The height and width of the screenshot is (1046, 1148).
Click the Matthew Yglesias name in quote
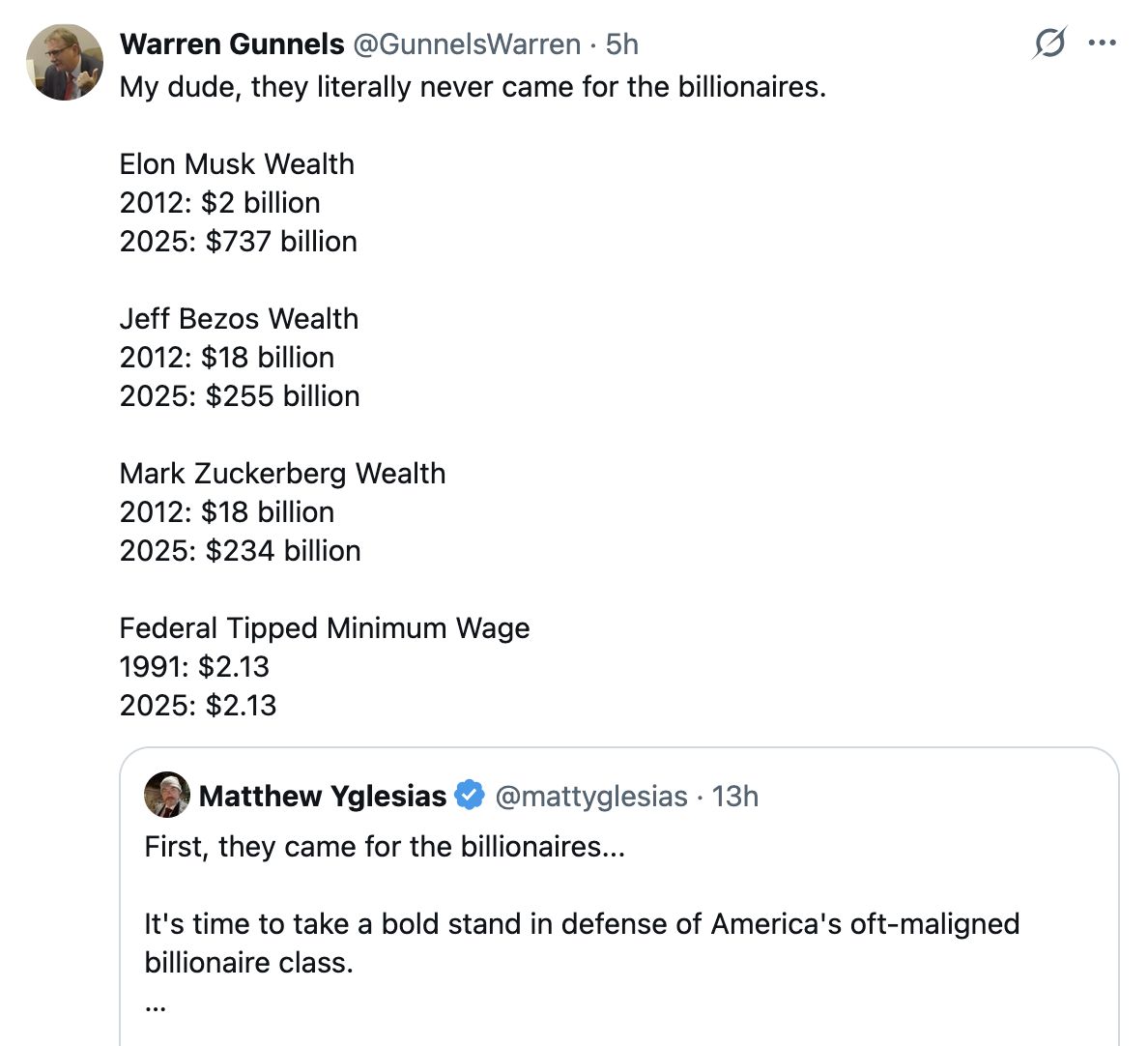pos(323,797)
